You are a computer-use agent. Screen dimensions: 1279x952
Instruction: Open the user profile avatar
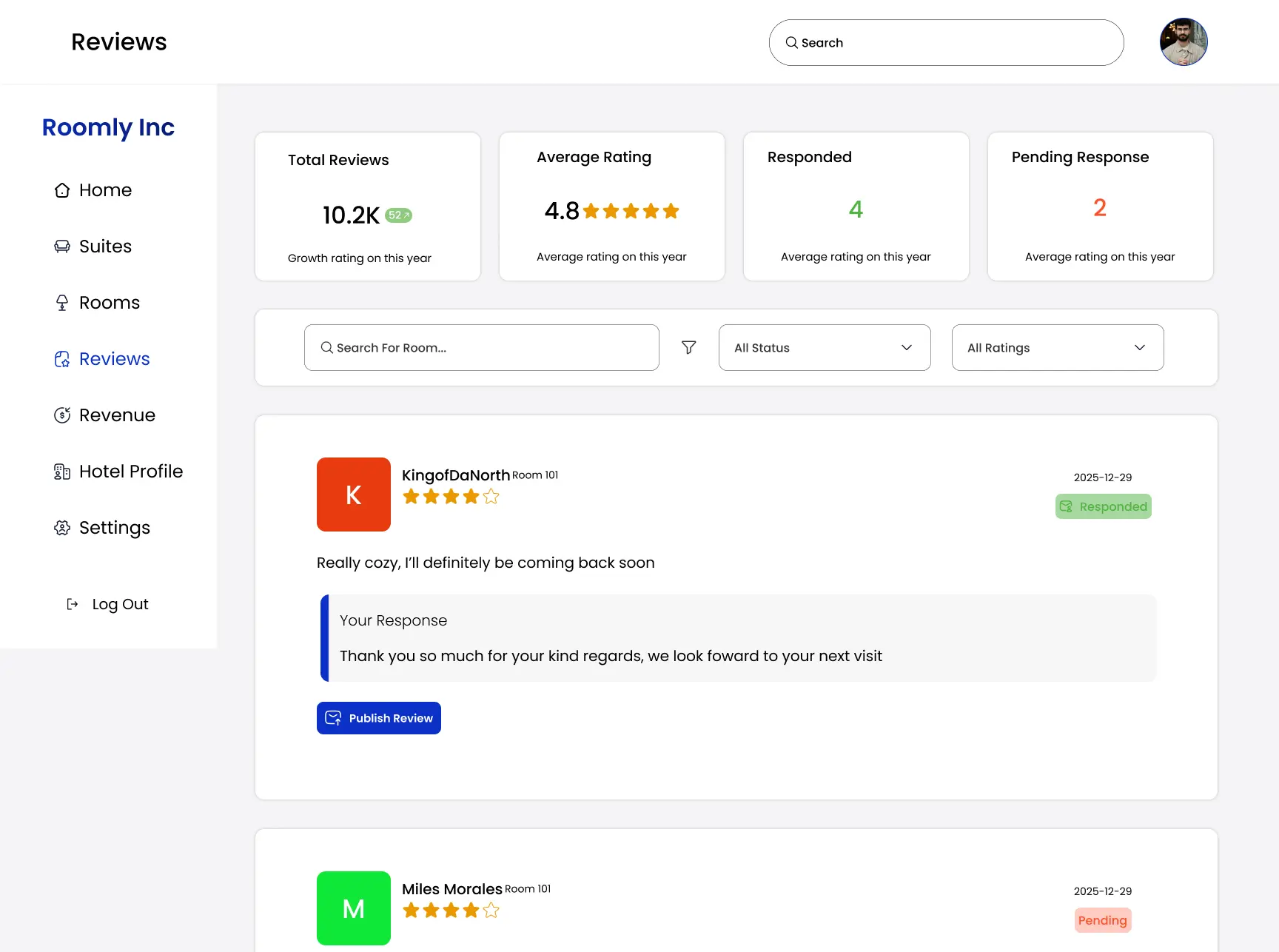tap(1184, 42)
